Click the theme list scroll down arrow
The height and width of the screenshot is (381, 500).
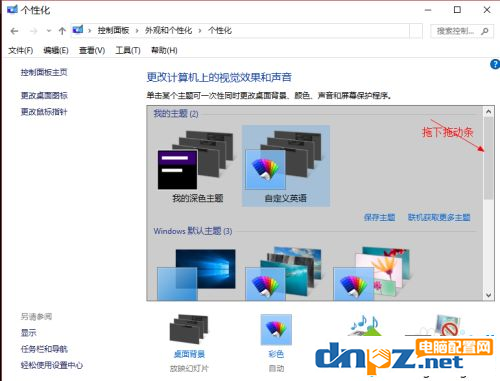coord(489,295)
